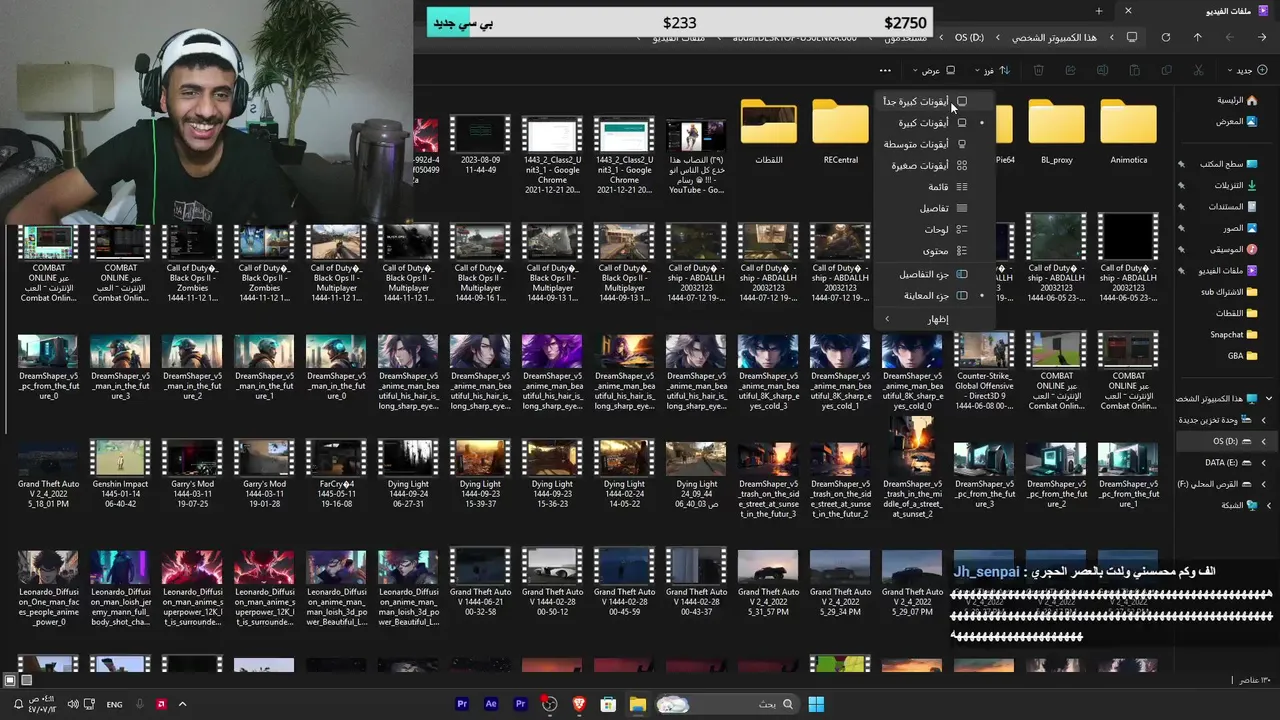This screenshot has height=720, width=1280.
Task: Show hidden system tray icons chevron
Action: (182, 704)
